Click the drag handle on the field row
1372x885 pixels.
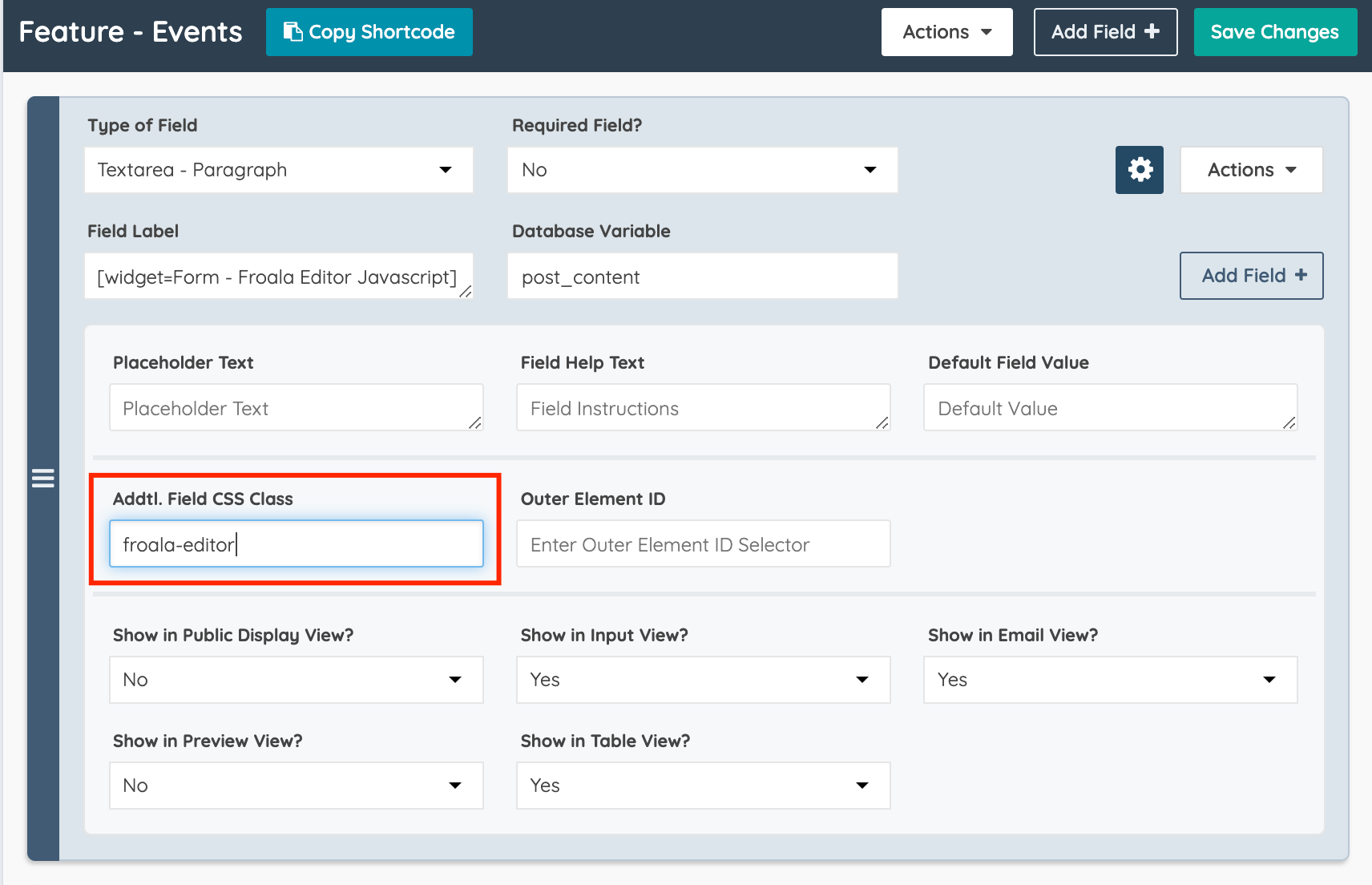[x=42, y=478]
